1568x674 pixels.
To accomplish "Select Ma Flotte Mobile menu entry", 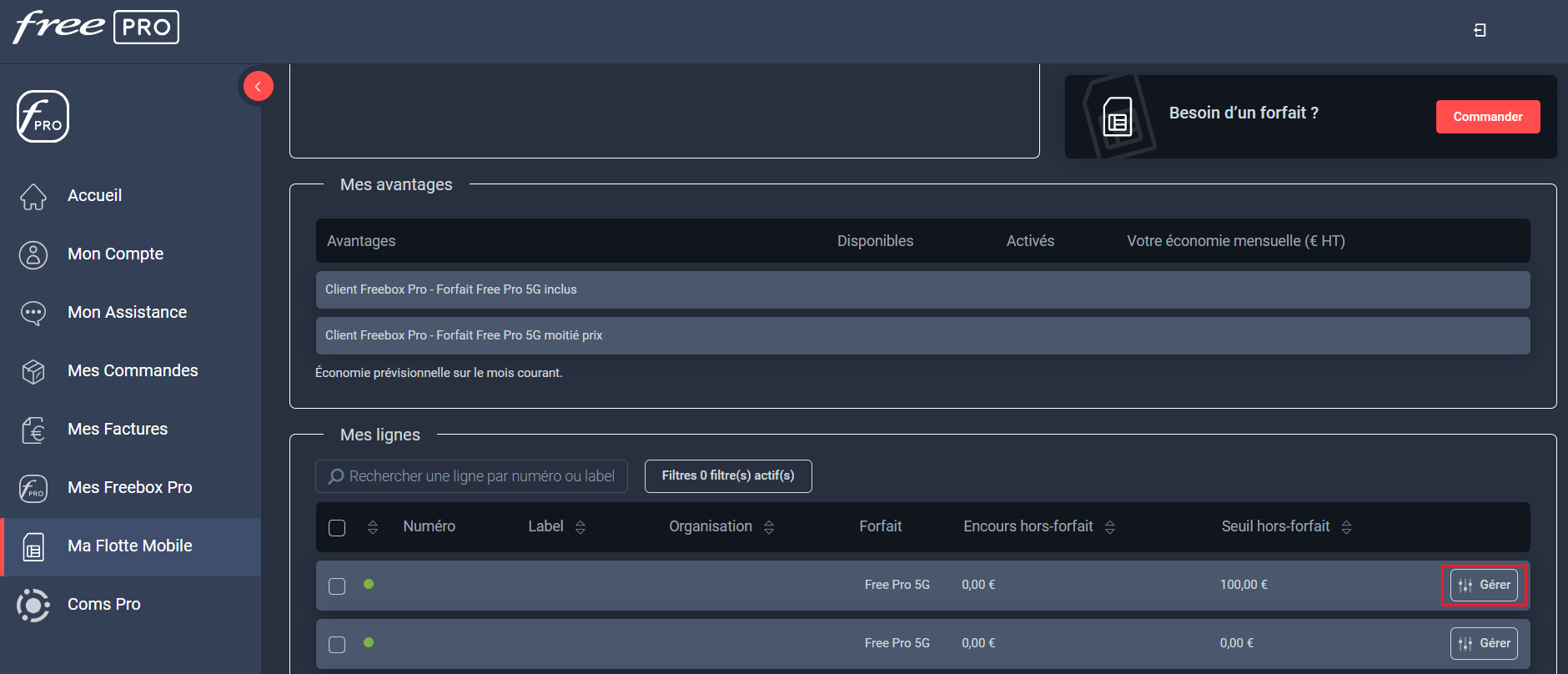I will coord(132,546).
